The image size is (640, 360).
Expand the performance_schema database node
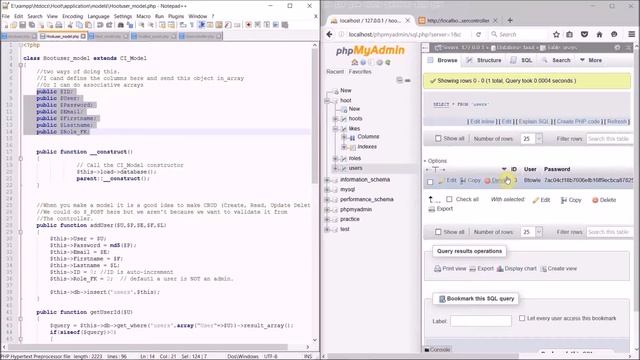coord(327,200)
